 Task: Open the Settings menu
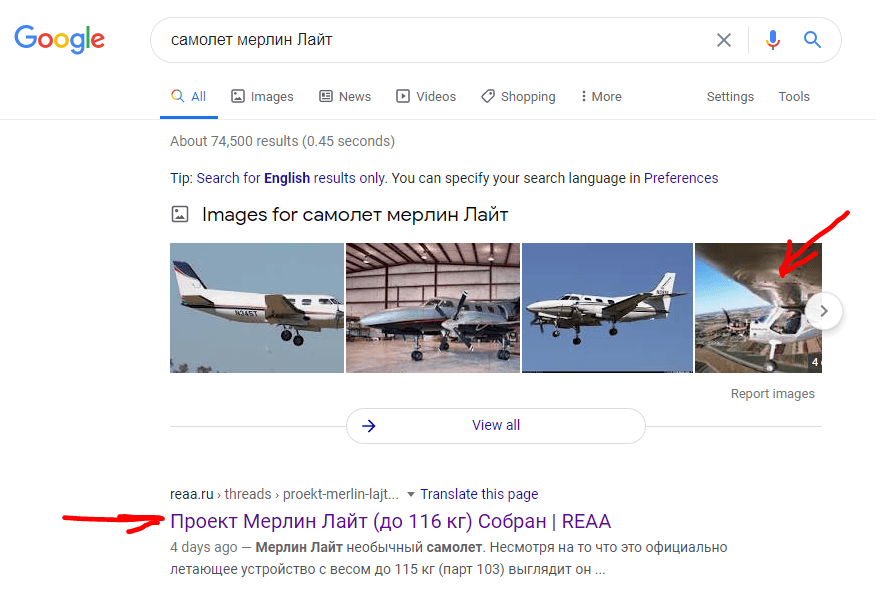click(730, 96)
